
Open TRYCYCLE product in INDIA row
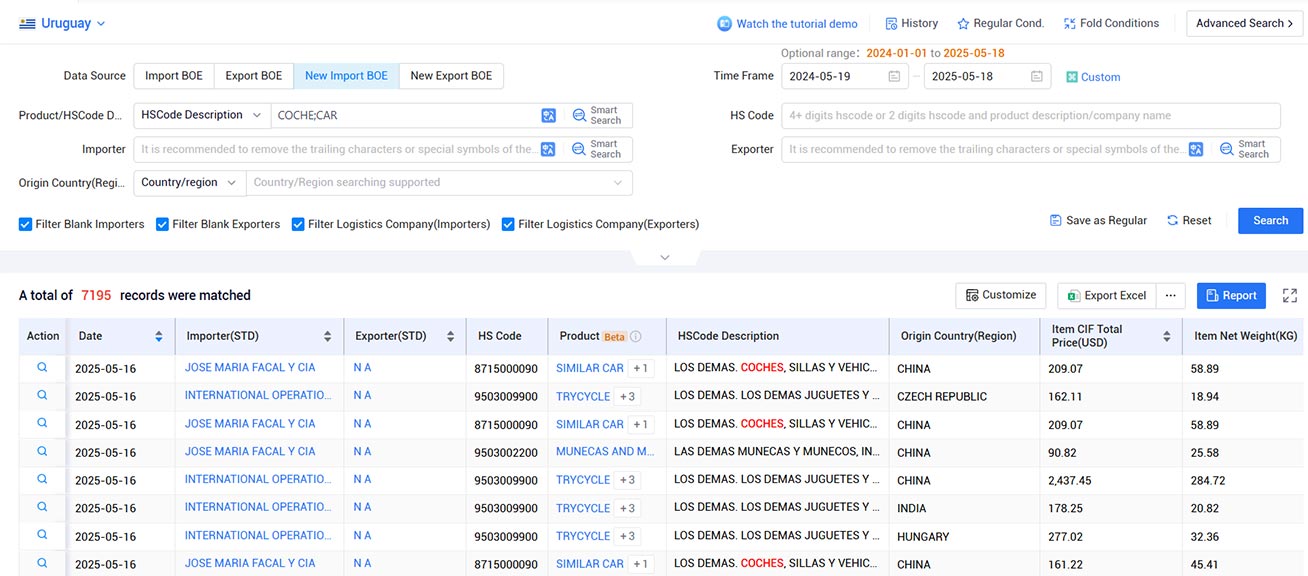[x=583, y=508]
